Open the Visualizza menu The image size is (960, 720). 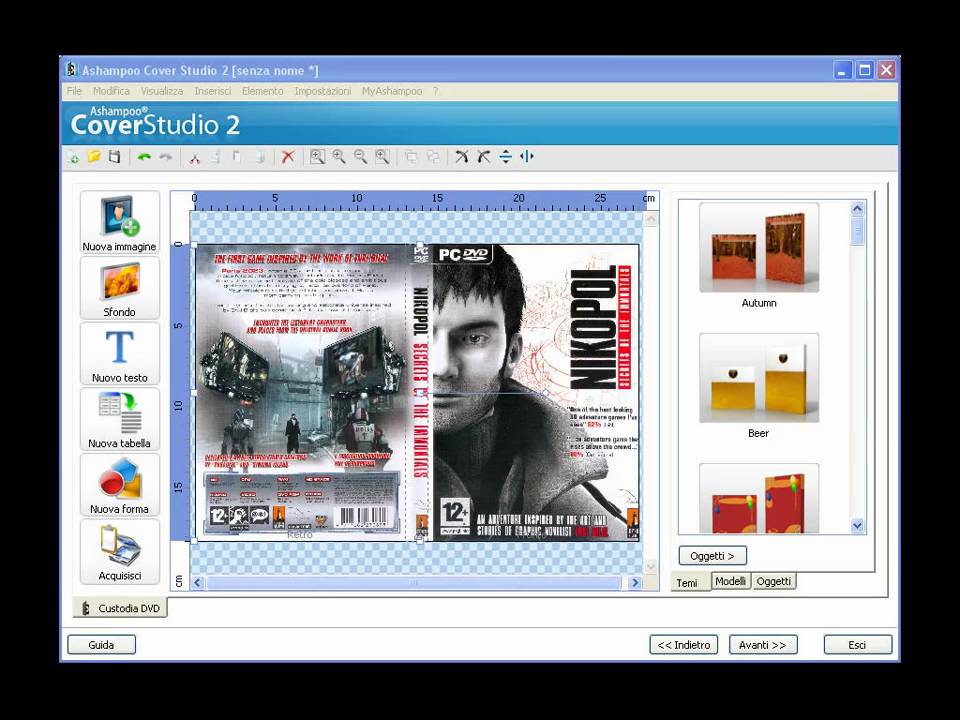click(161, 91)
